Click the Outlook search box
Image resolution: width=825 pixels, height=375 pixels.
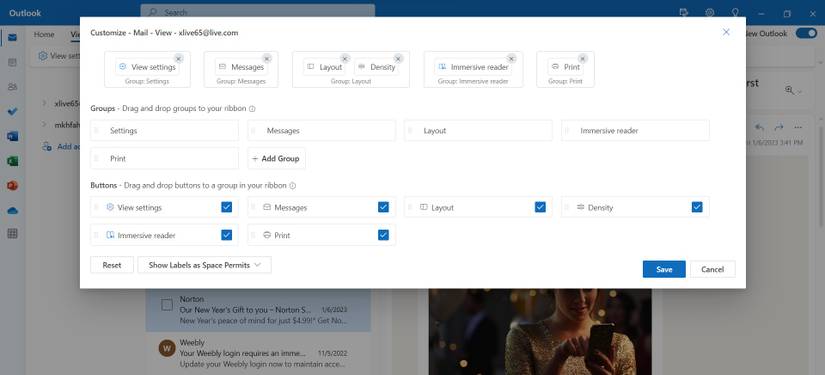pos(258,12)
